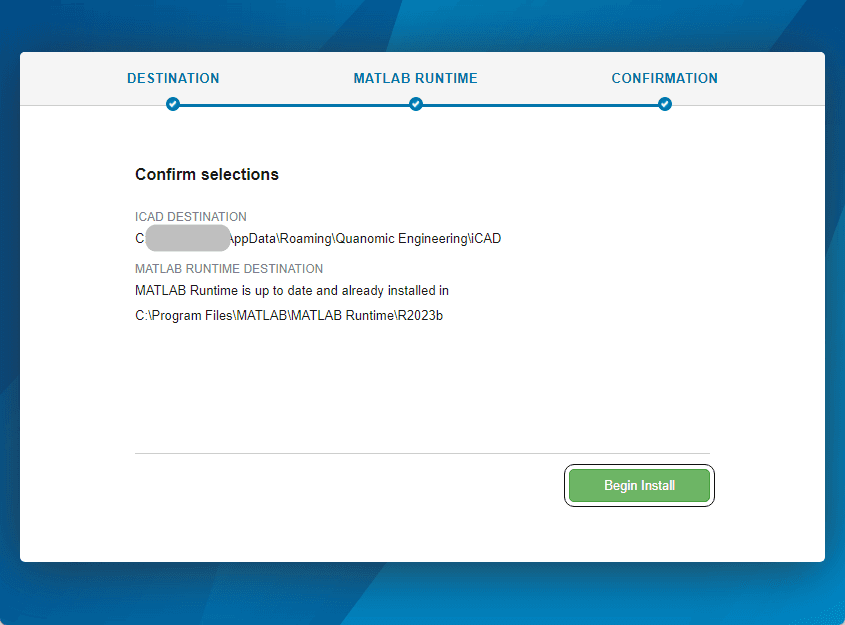Viewport: 845px width, 625px height.
Task: Click the R2023b runtime installation path
Action: pos(289,314)
